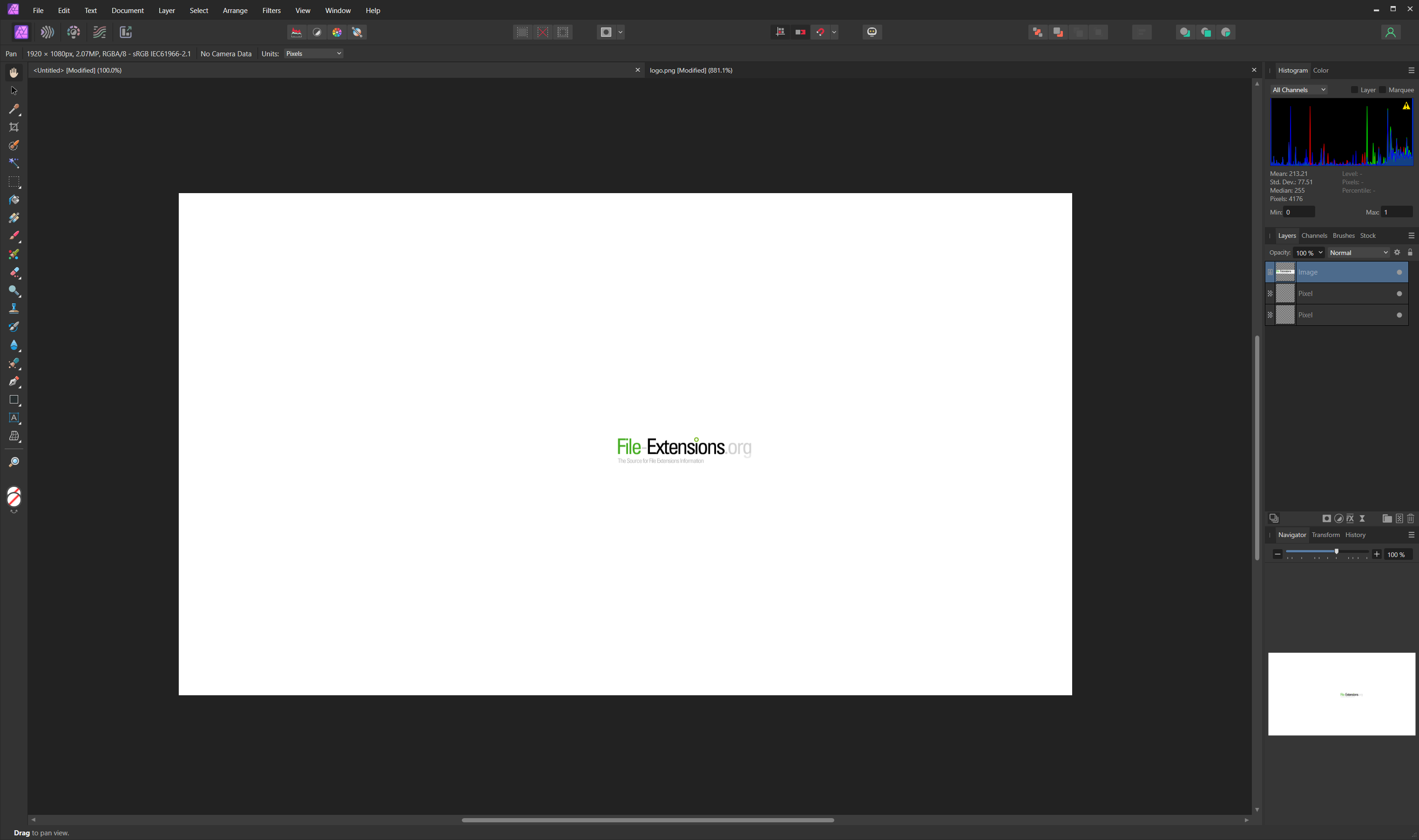Select the Mesh Warp tool
Screen dimensions: 1419x840
pyautogui.click(x=14, y=436)
